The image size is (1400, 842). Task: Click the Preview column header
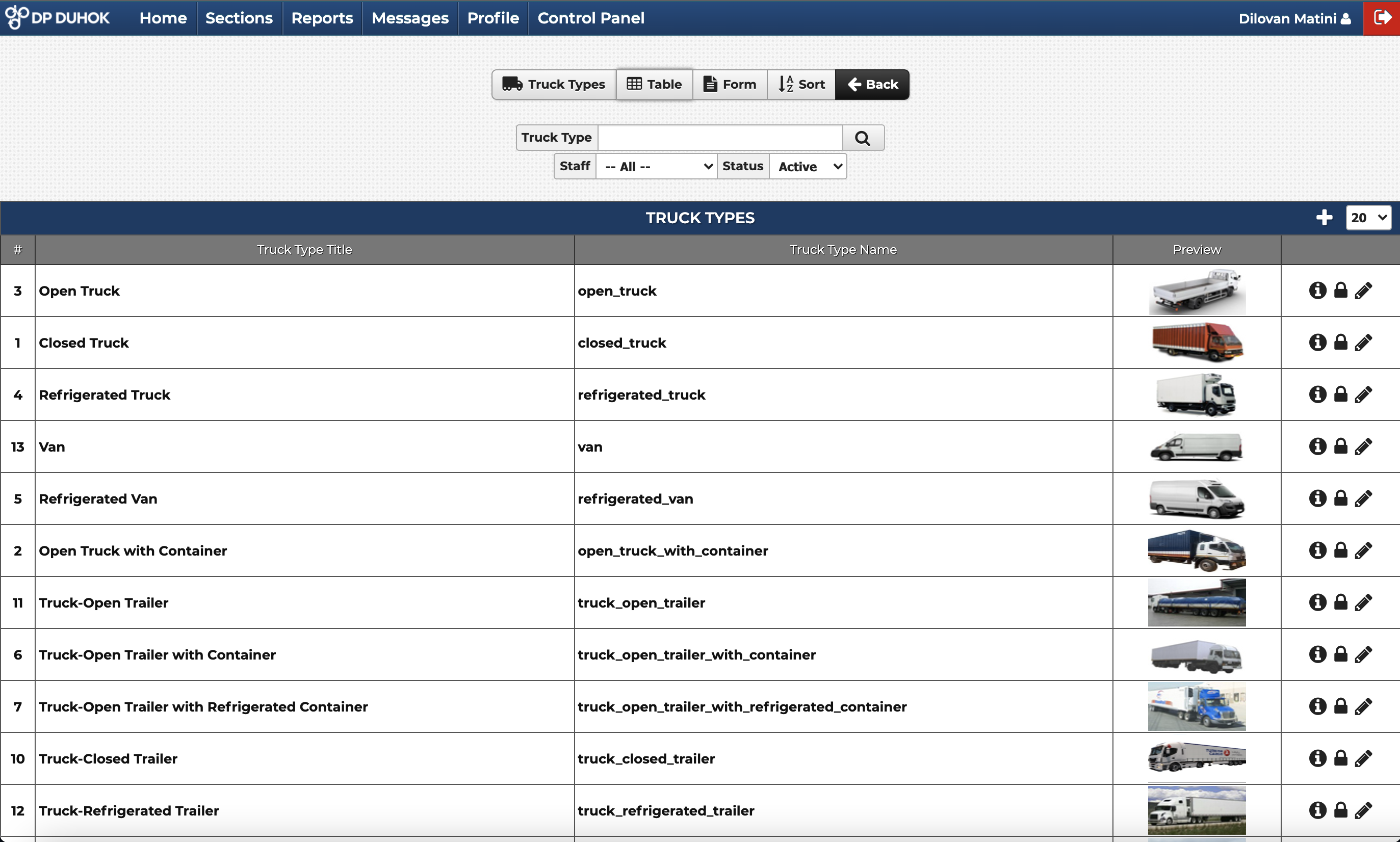[x=1197, y=250]
